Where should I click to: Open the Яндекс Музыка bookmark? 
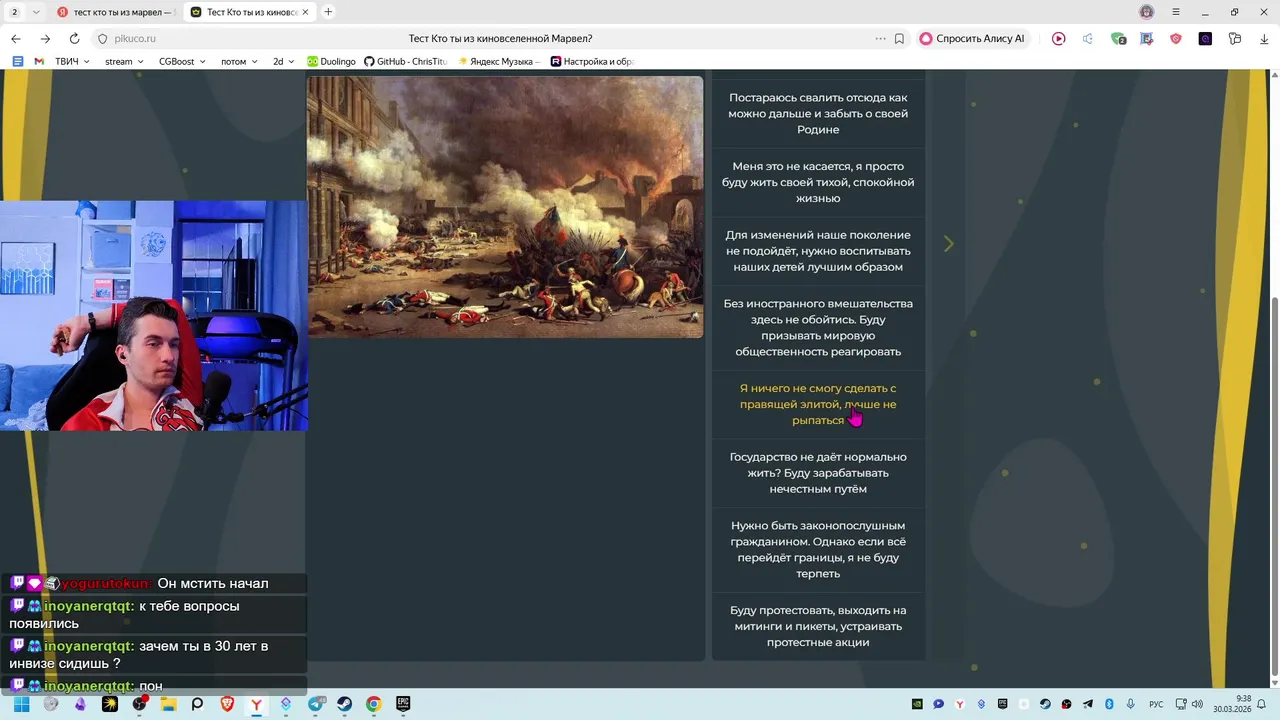498,61
